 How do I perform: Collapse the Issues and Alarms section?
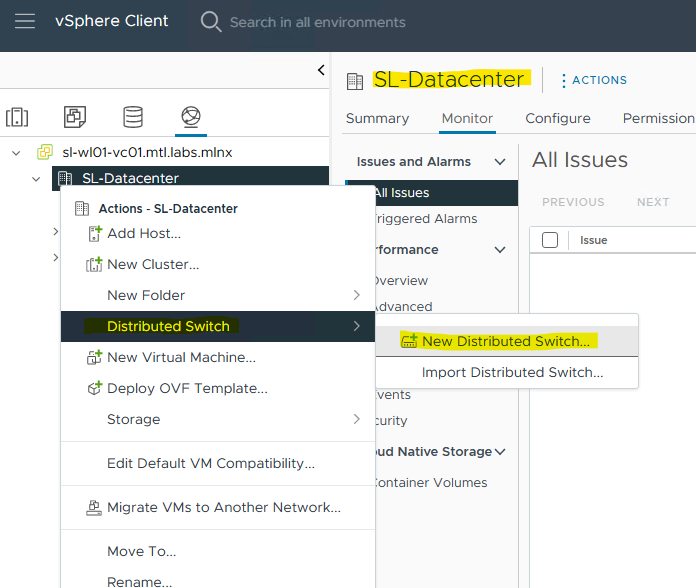coord(500,162)
